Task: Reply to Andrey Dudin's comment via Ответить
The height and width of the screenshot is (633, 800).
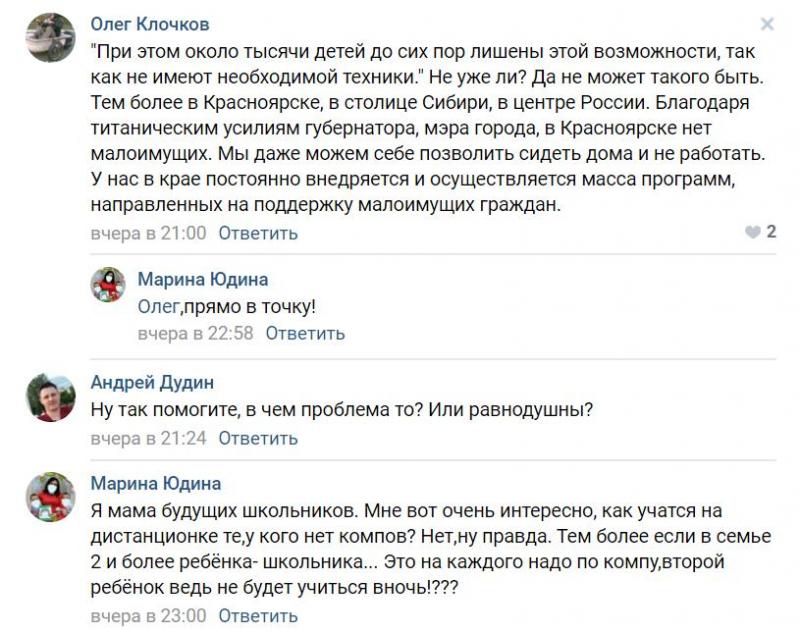Action: point(258,438)
